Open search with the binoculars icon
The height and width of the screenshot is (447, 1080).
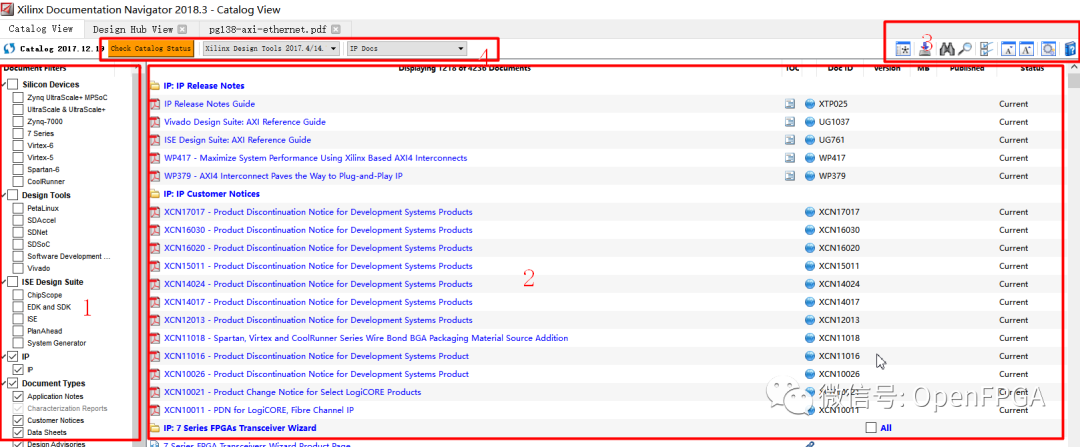pyautogui.click(x=946, y=49)
